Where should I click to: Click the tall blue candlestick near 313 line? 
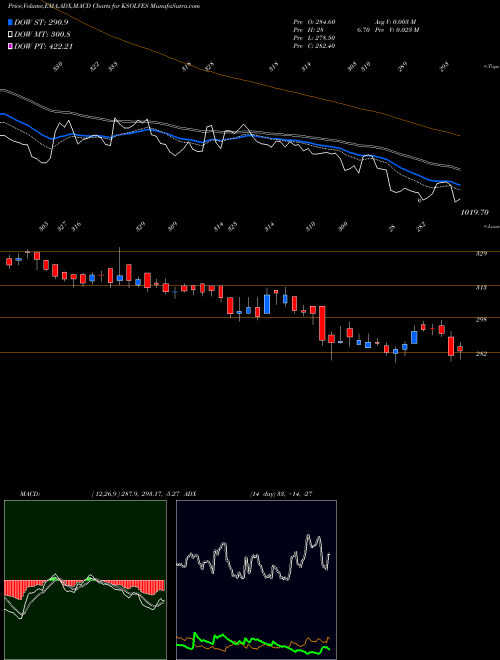[267, 304]
